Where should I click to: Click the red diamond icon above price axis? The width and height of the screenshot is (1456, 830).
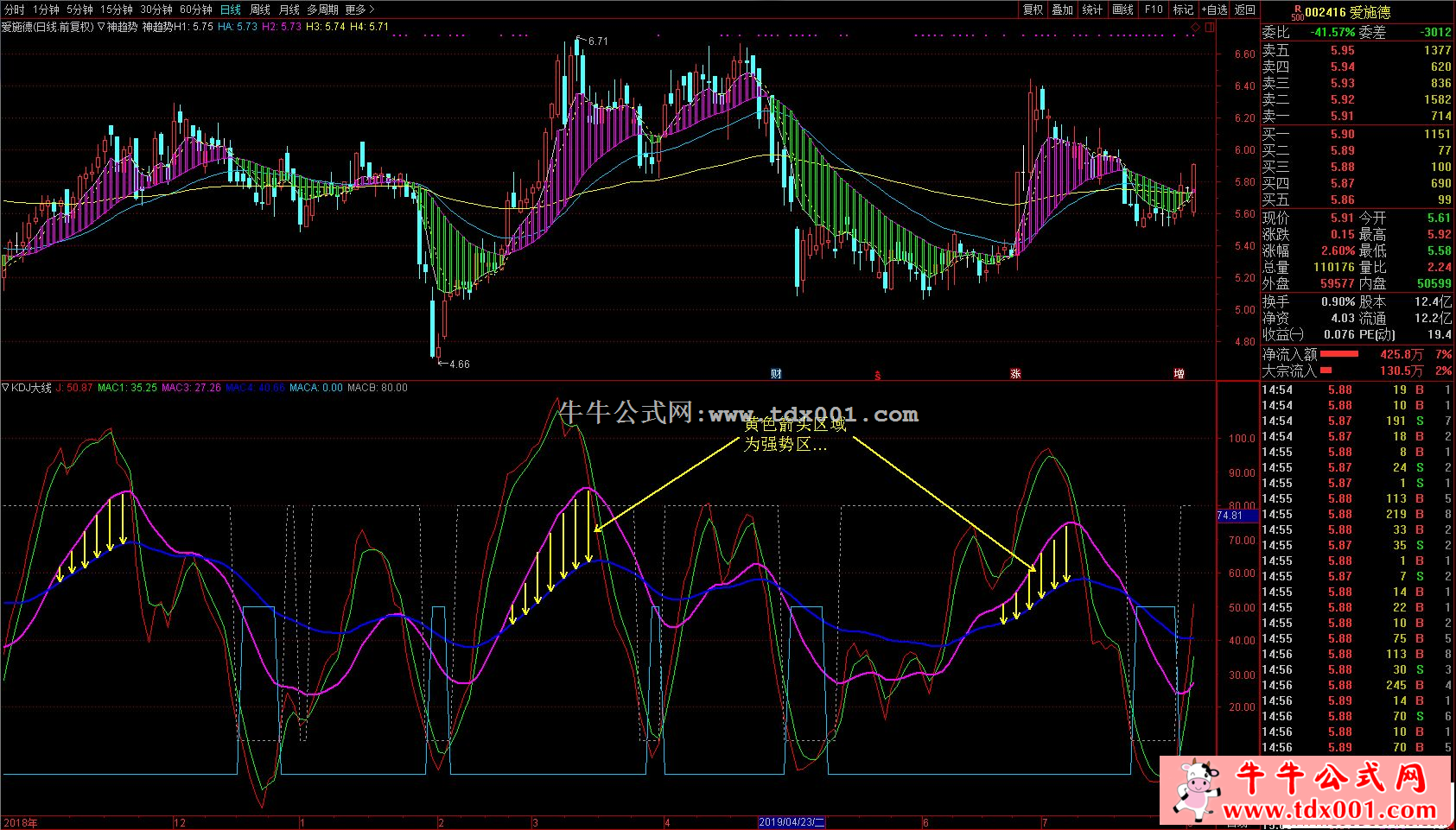(1196, 27)
